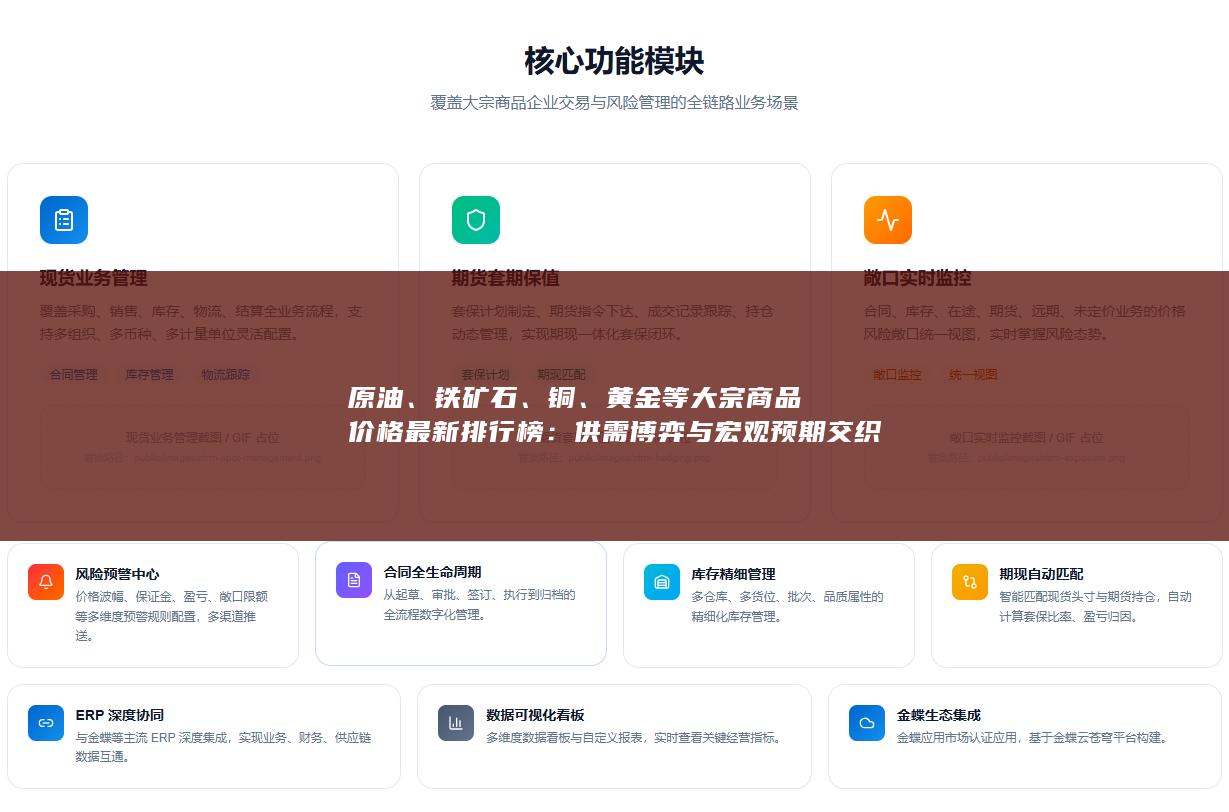Viewport: 1229px width, 812px height.
Task: Click the blue link icon of ERP 深度协同
Action: pos(46,723)
